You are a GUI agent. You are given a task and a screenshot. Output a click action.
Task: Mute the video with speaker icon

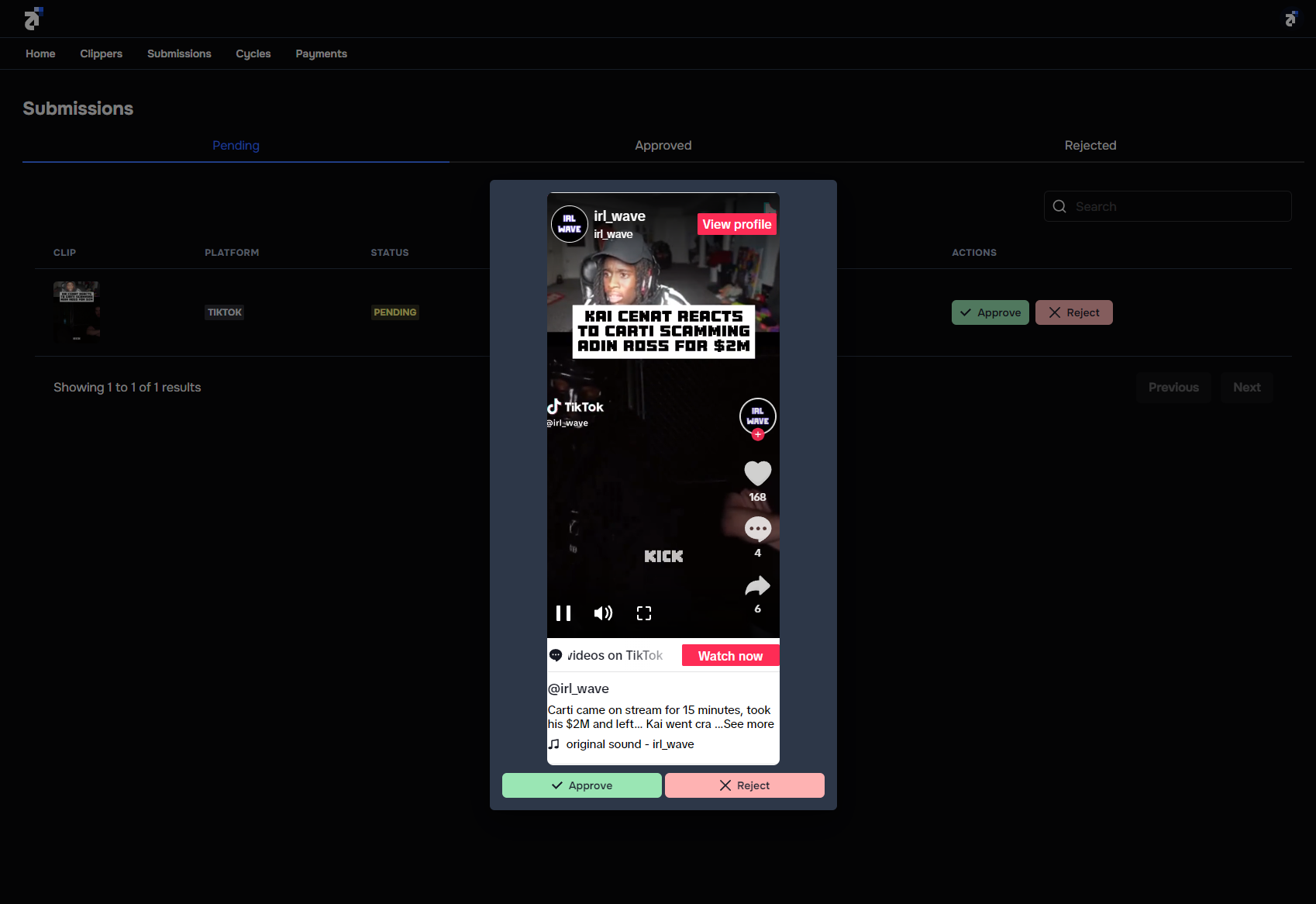[603, 613]
